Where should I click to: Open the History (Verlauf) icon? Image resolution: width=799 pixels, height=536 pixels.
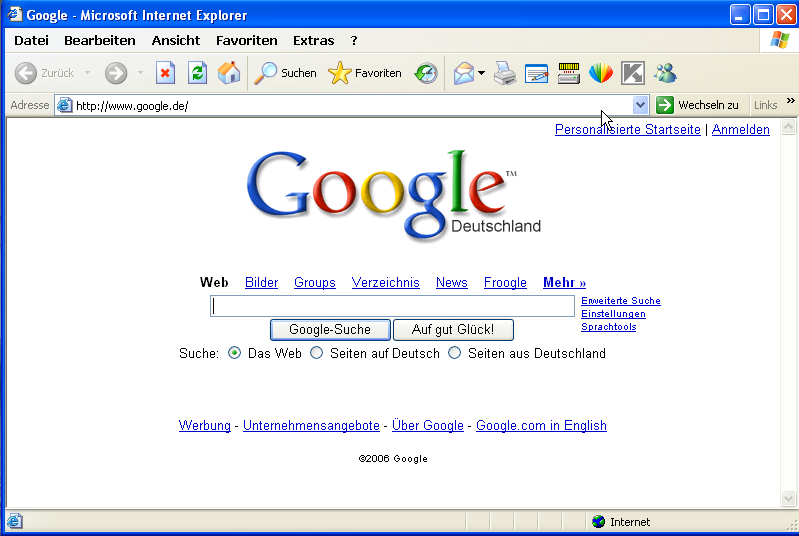click(426, 73)
